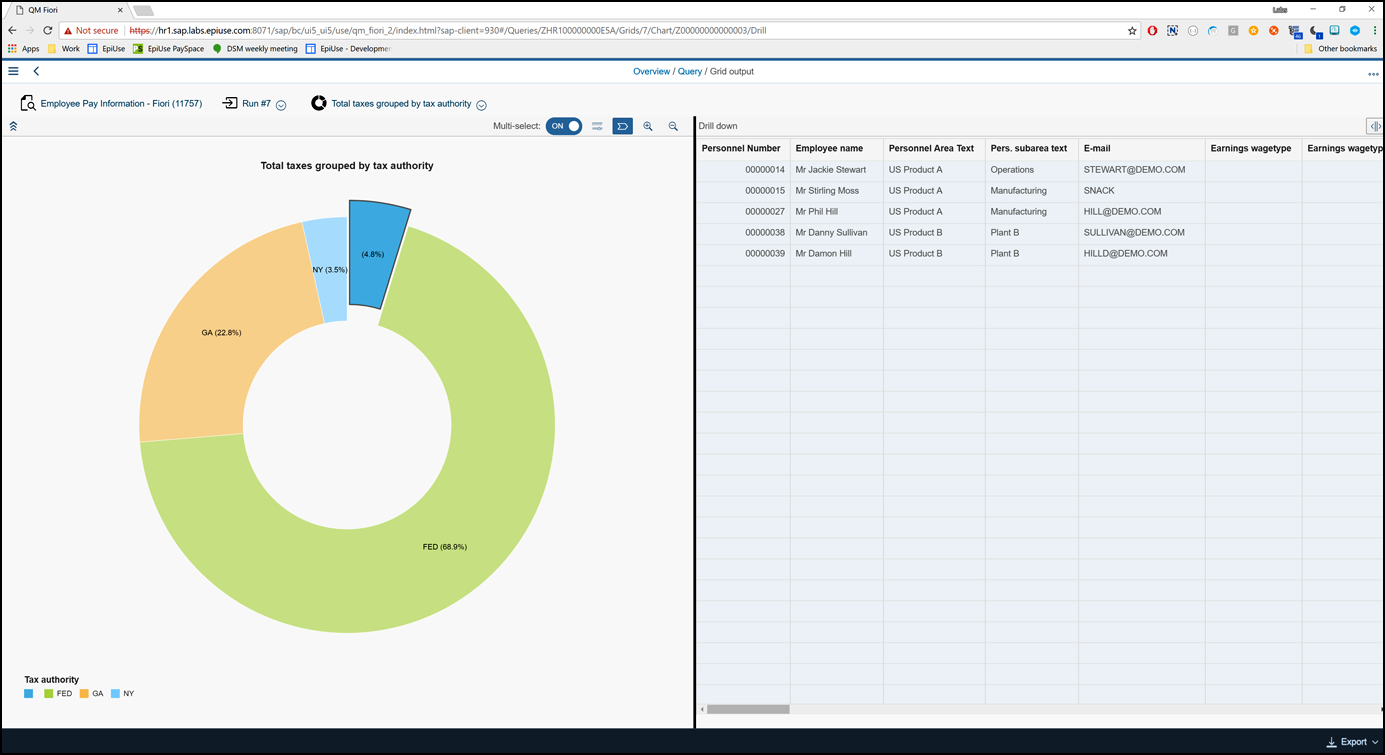Click the back arrow in header

pos(36,71)
